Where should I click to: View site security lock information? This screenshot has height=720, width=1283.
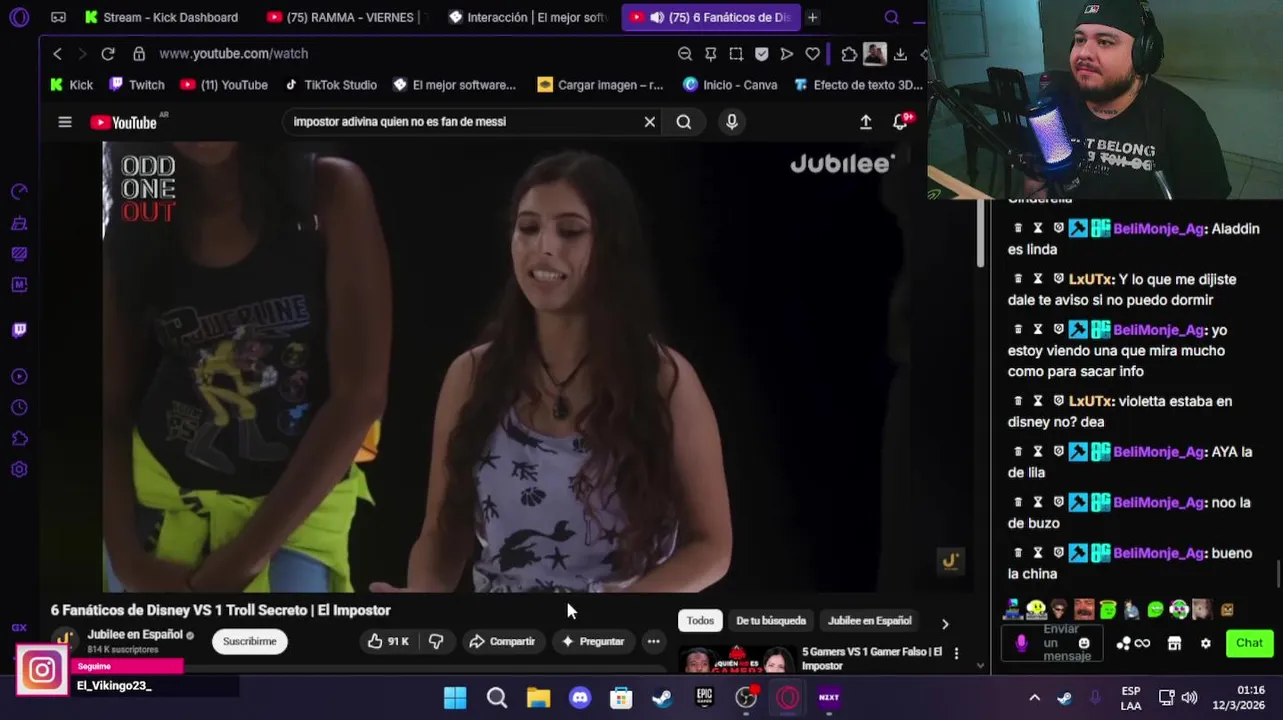[139, 54]
